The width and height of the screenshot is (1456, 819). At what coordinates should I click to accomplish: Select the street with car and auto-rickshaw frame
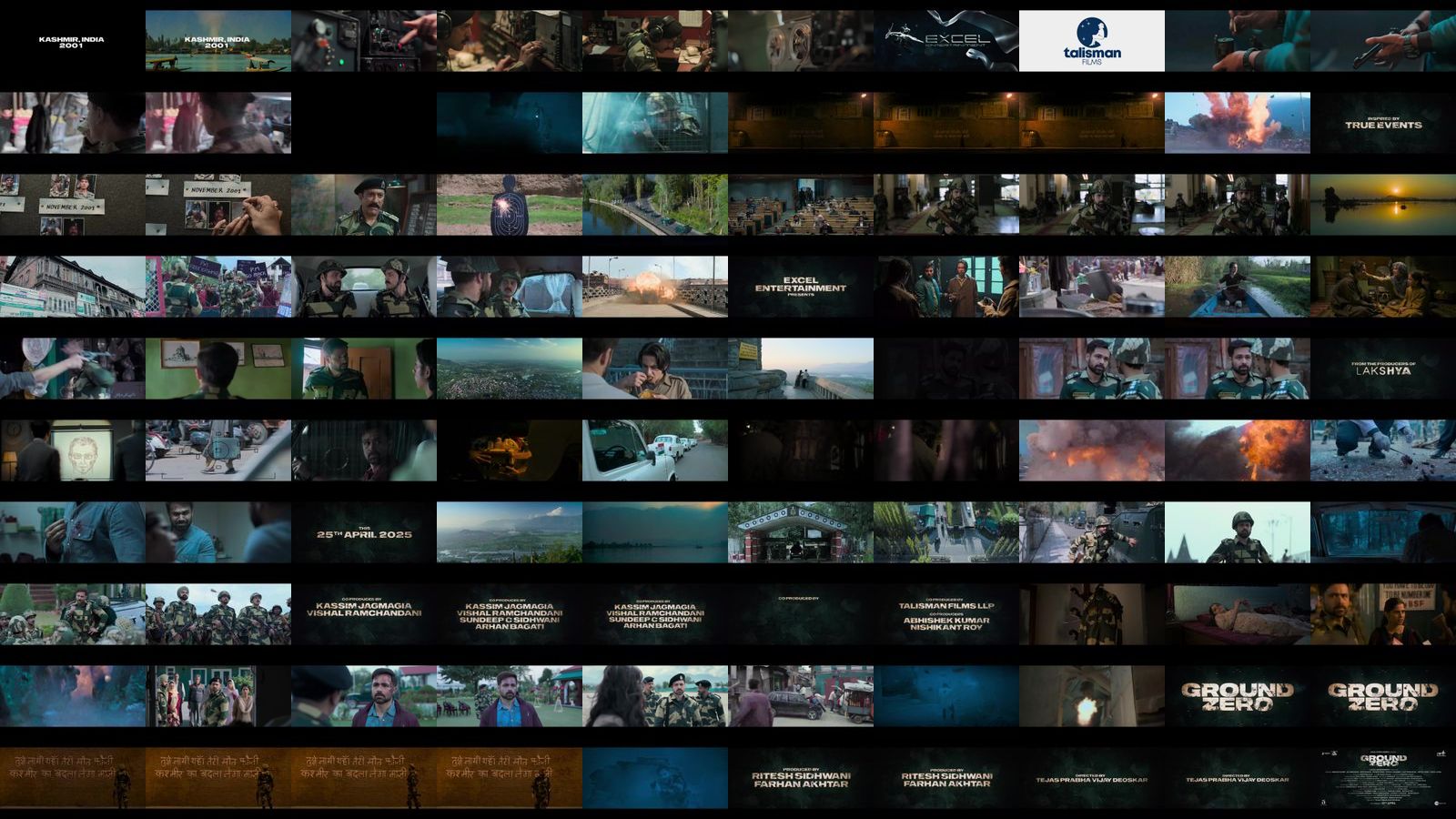tap(801, 696)
